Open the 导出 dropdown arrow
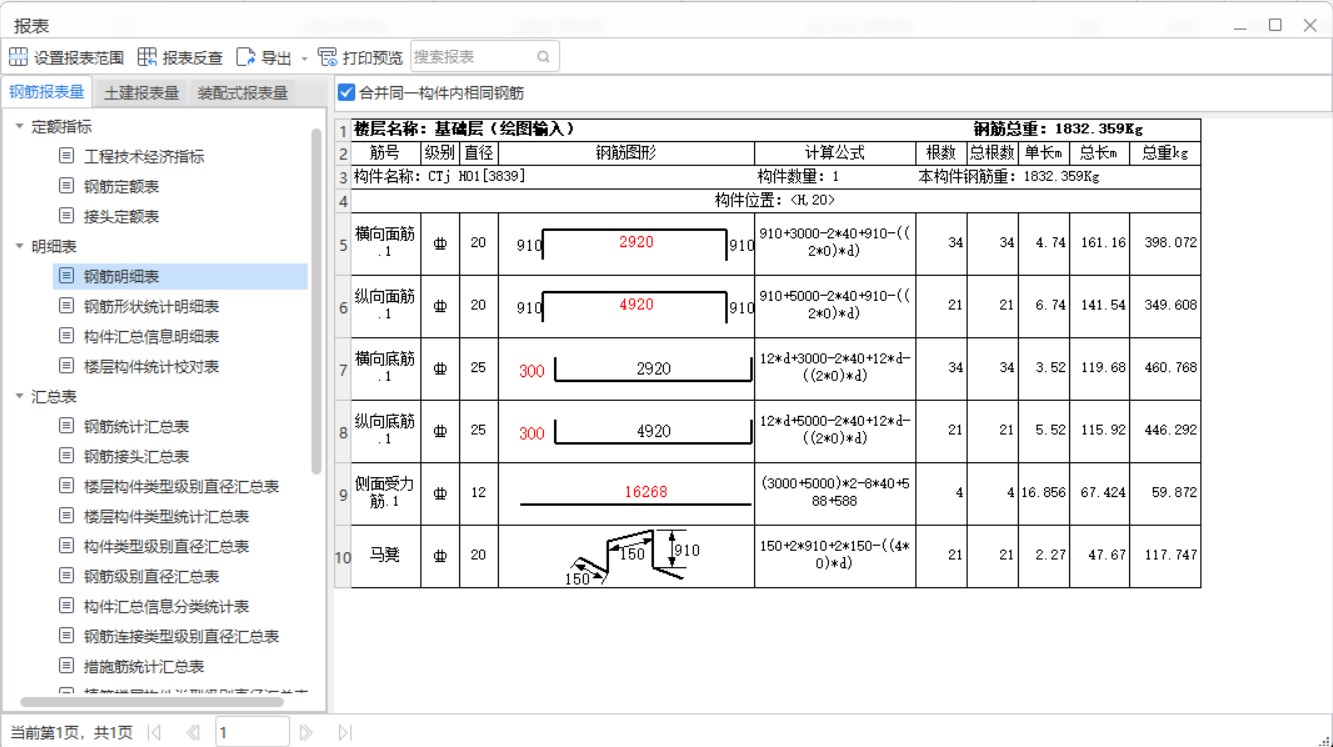This screenshot has width=1333, height=747. pos(304,58)
